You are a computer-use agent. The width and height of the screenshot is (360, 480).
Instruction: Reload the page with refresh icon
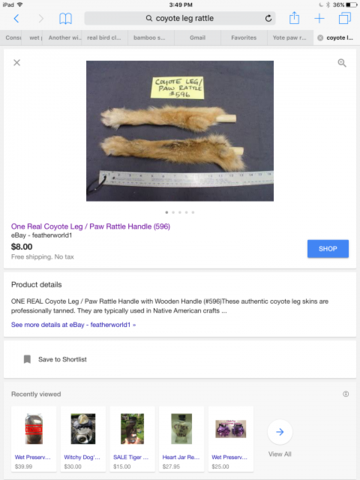(268, 18)
